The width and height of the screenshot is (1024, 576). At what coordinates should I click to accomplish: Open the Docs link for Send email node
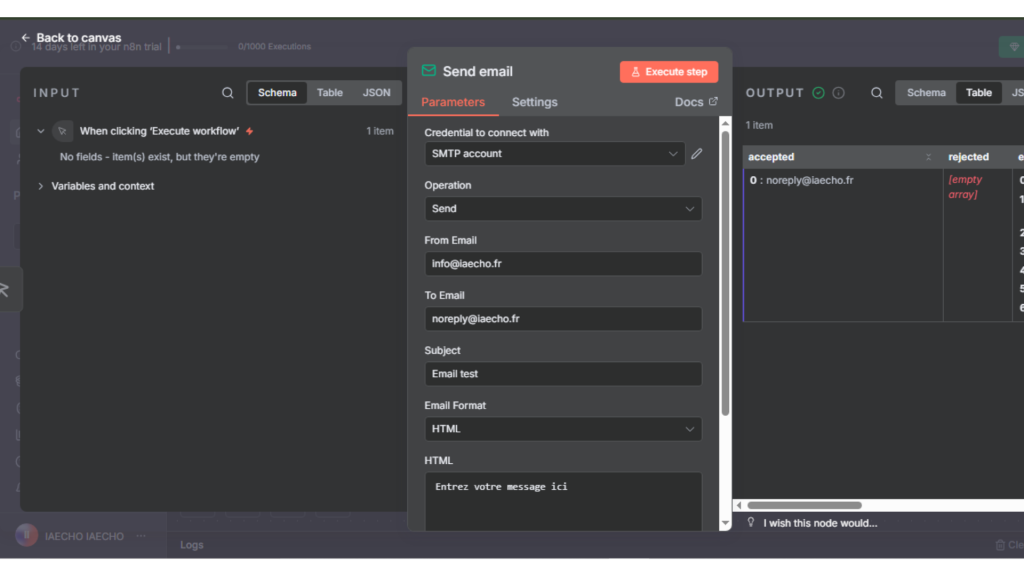click(695, 101)
